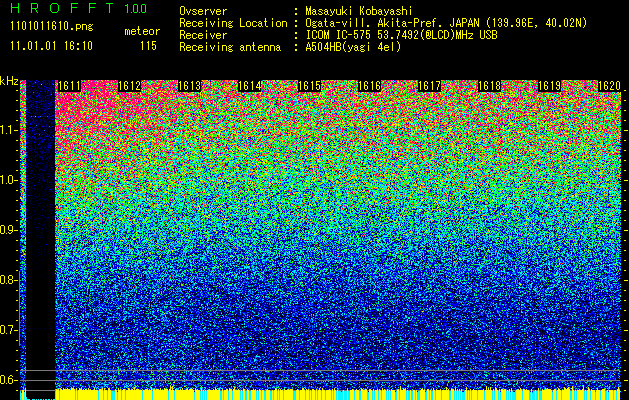This screenshot has width=629, height=400.
Task: Click the meteor label
Action: (x=142, y=31)
